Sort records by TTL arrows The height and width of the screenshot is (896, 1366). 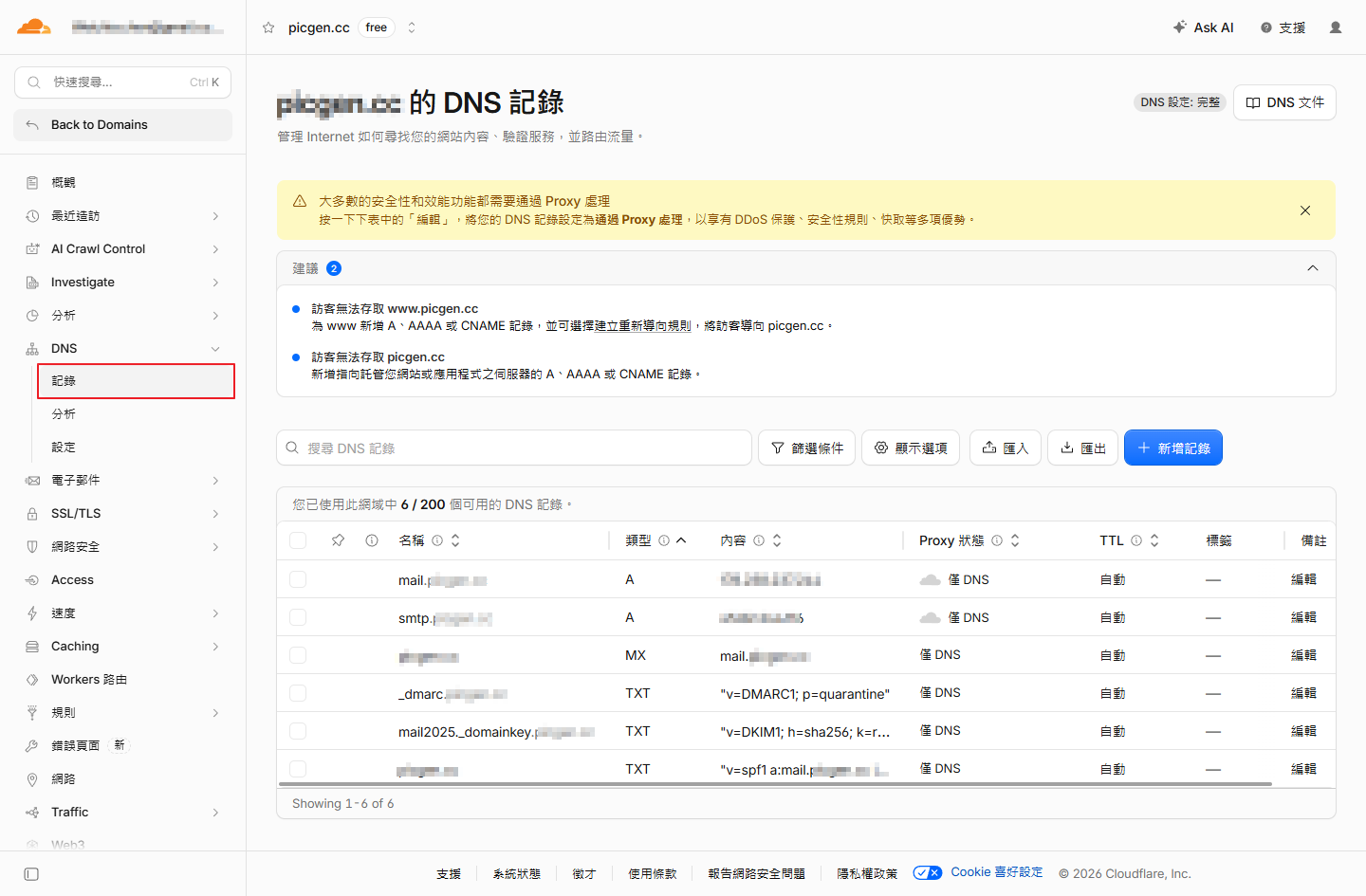tap(1154, 540)
